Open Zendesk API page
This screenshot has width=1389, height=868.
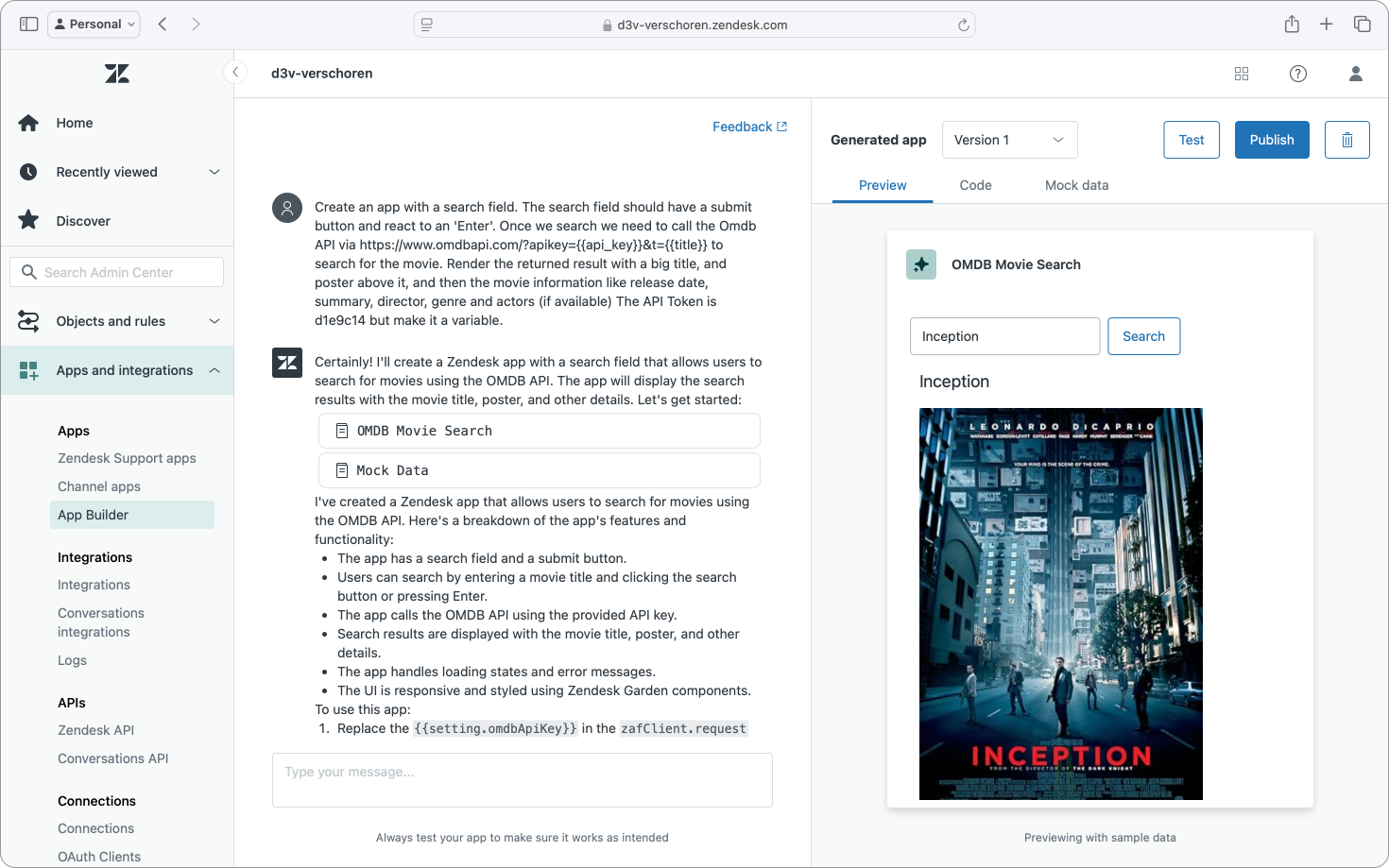[95, 730]
